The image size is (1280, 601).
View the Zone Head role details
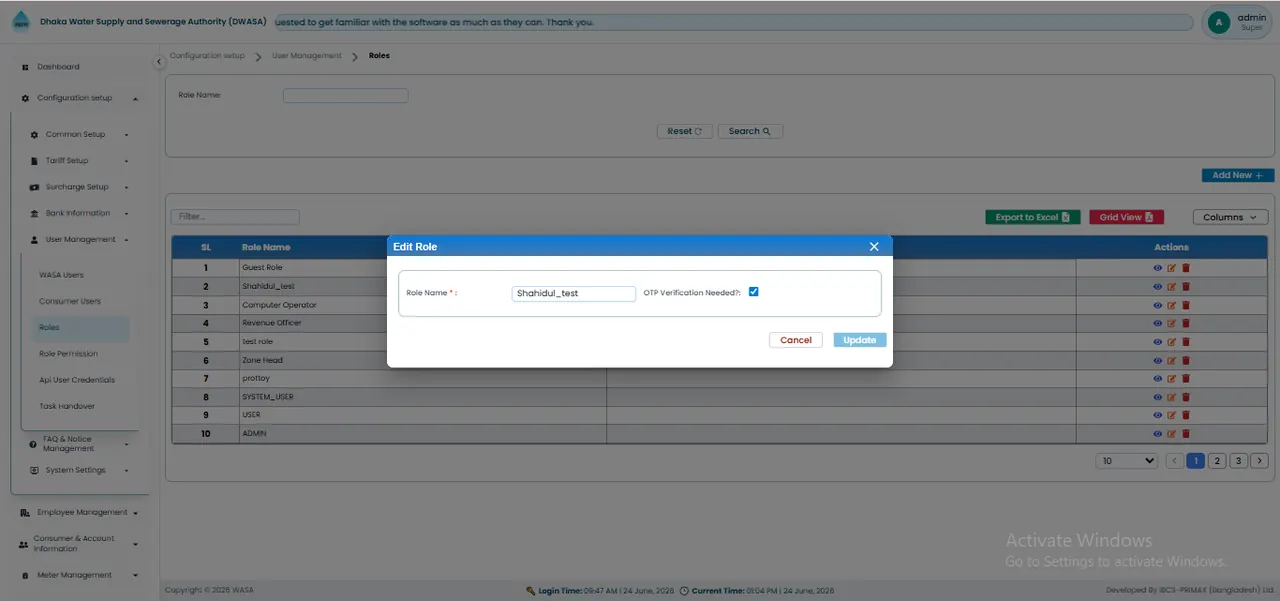(1158, 360)
